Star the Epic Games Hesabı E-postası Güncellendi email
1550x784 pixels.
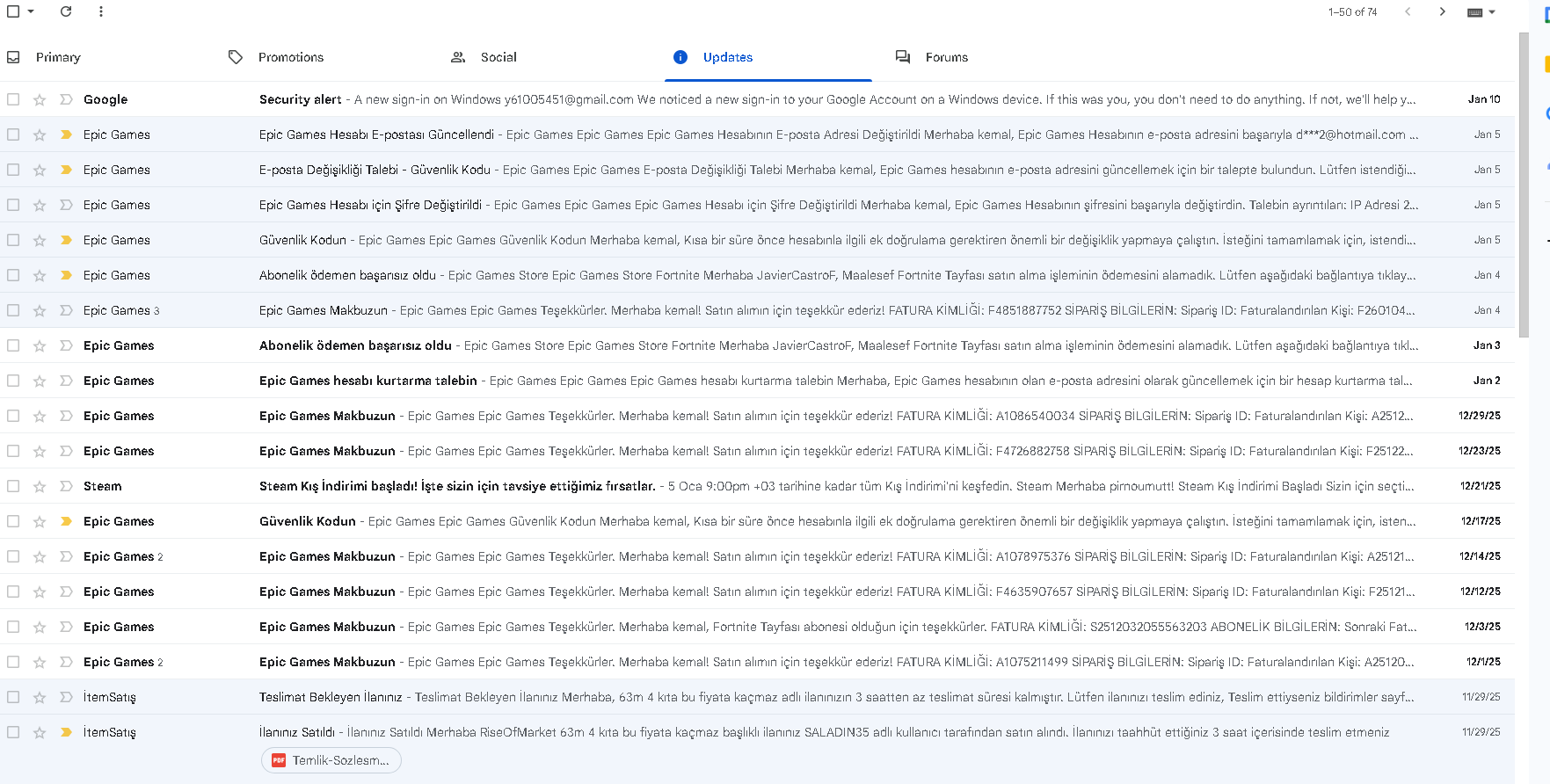click(x=40, y=134)
